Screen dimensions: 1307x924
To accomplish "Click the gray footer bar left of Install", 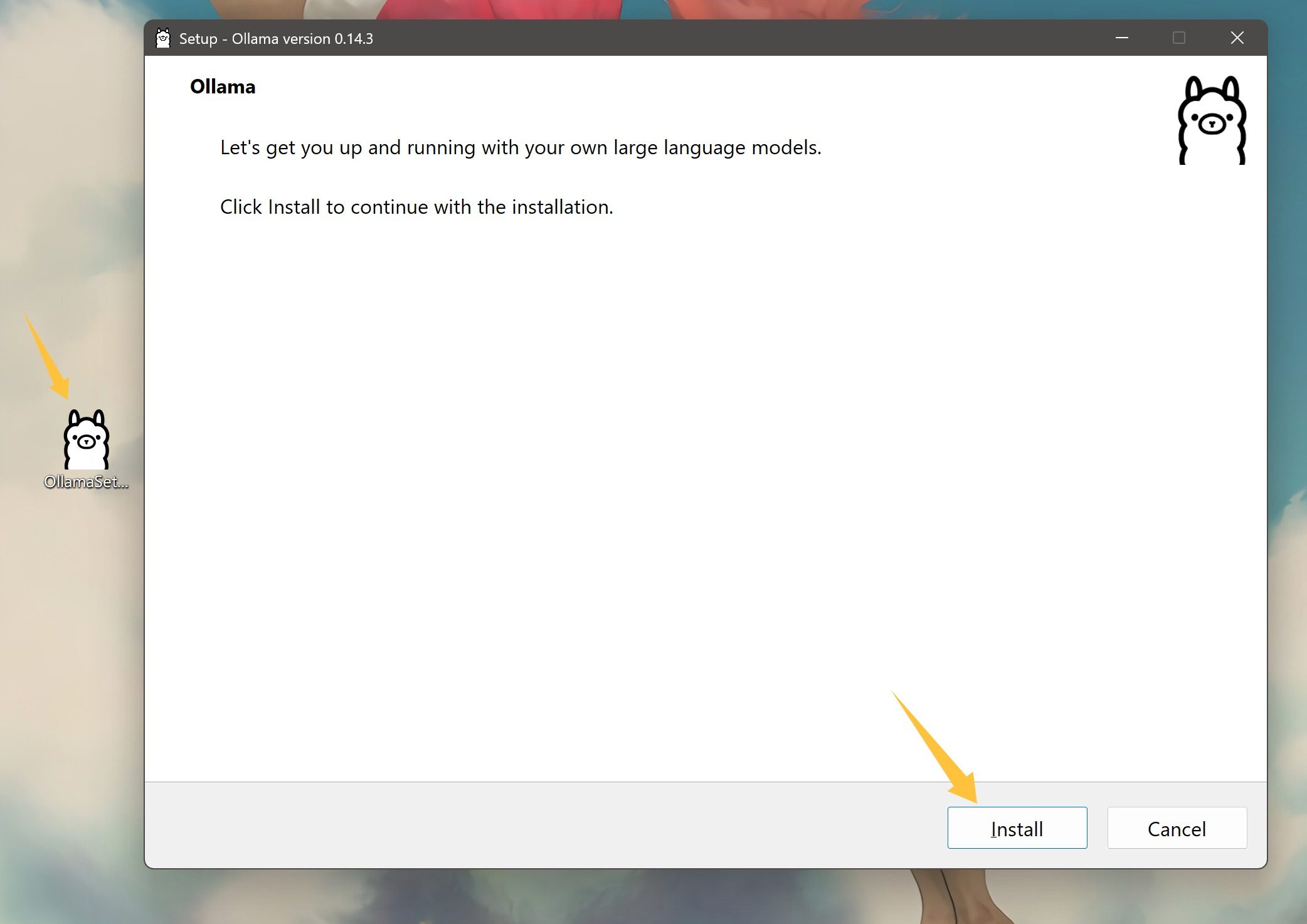I will [x=502, y=826].
